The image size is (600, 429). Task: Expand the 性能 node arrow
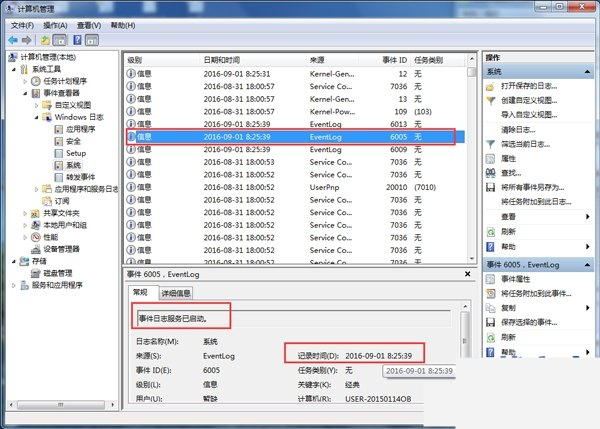click(25, 237)
